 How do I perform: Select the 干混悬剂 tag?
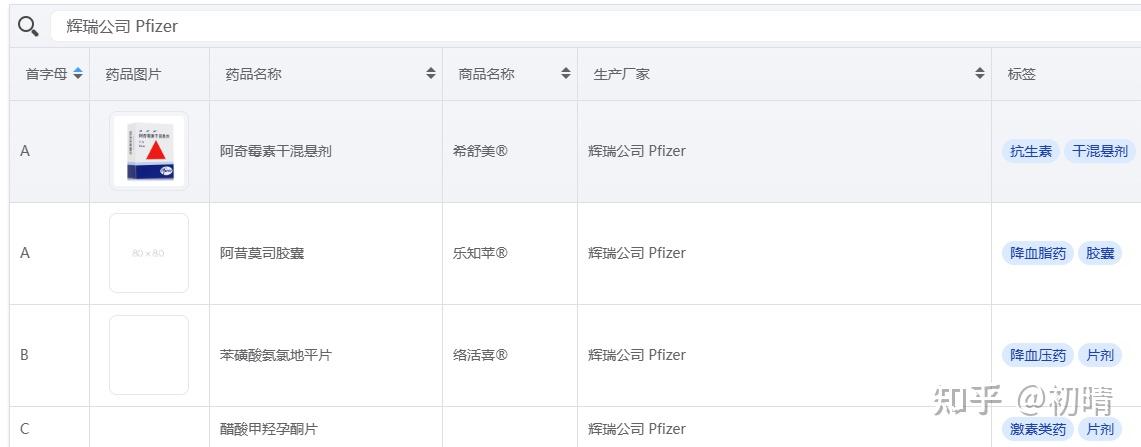click(1099, 151)
